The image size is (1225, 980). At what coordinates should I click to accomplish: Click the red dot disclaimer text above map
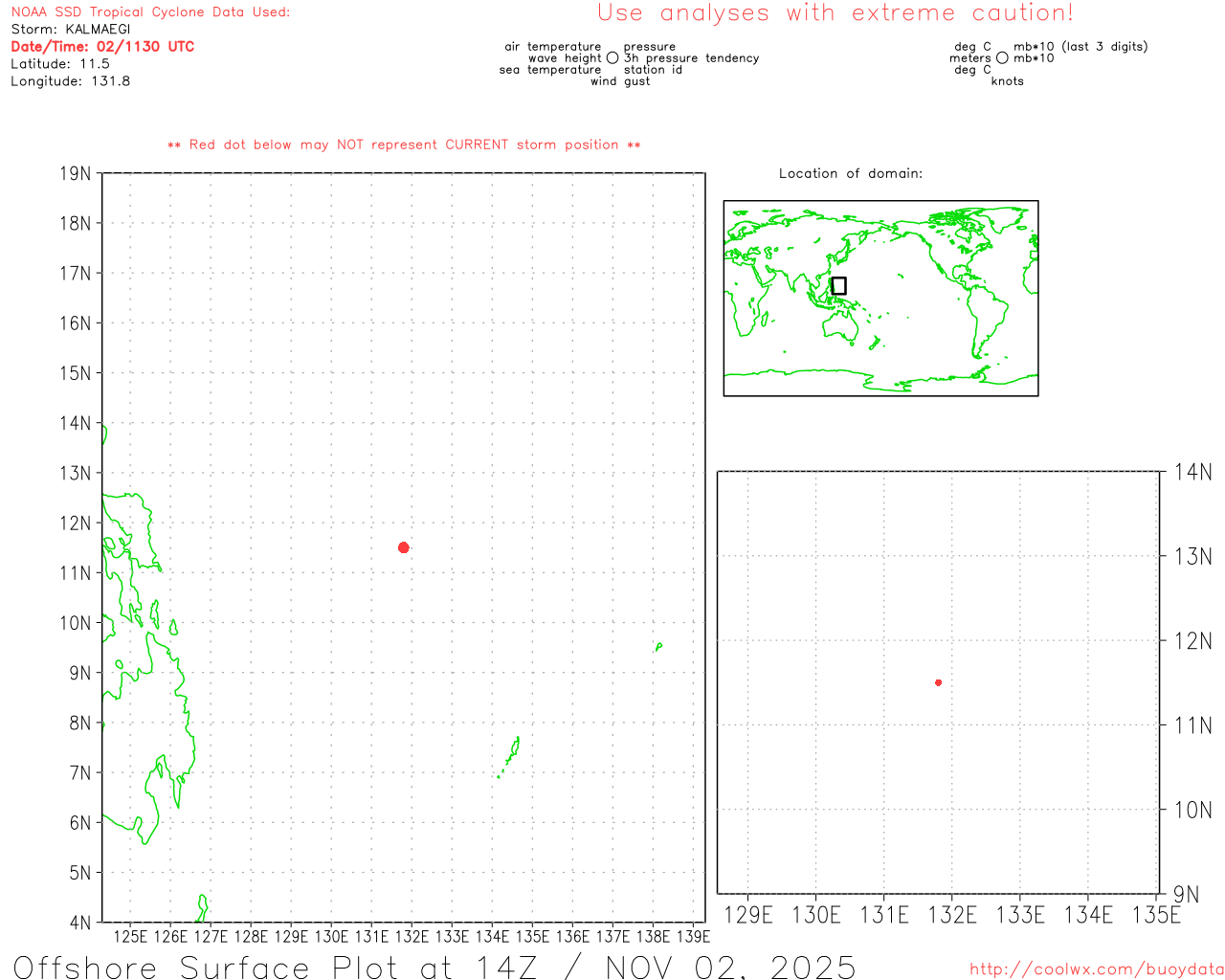[x=404, y=145]
